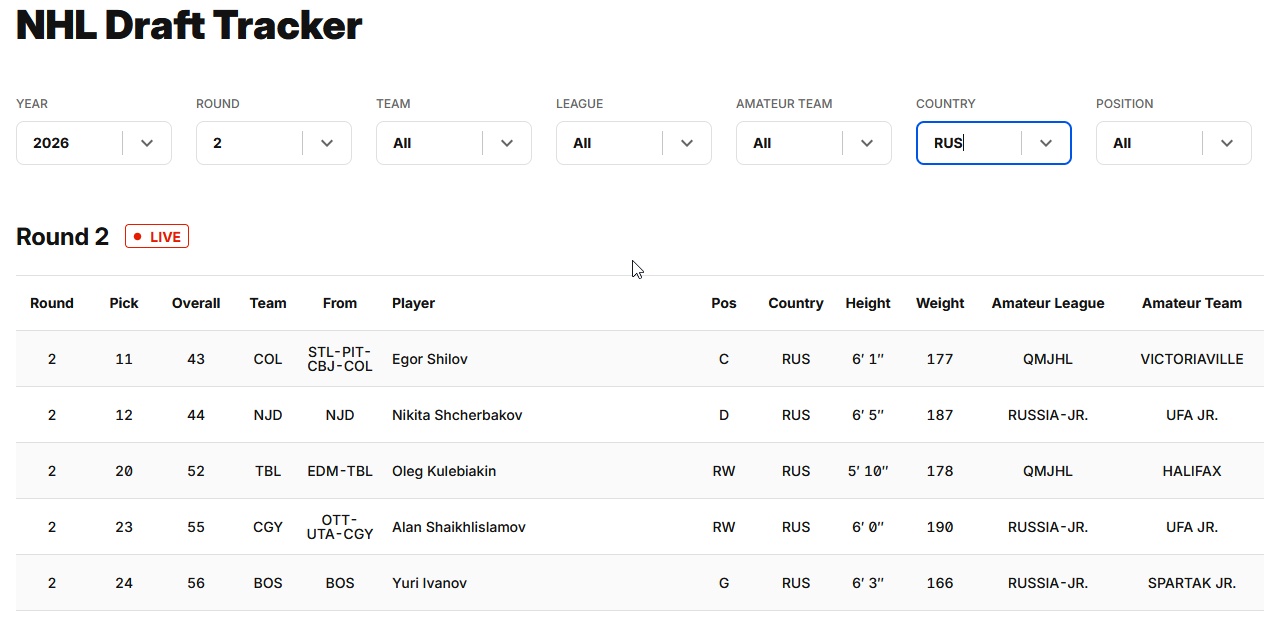Click overall pick 43

(196, 359)
